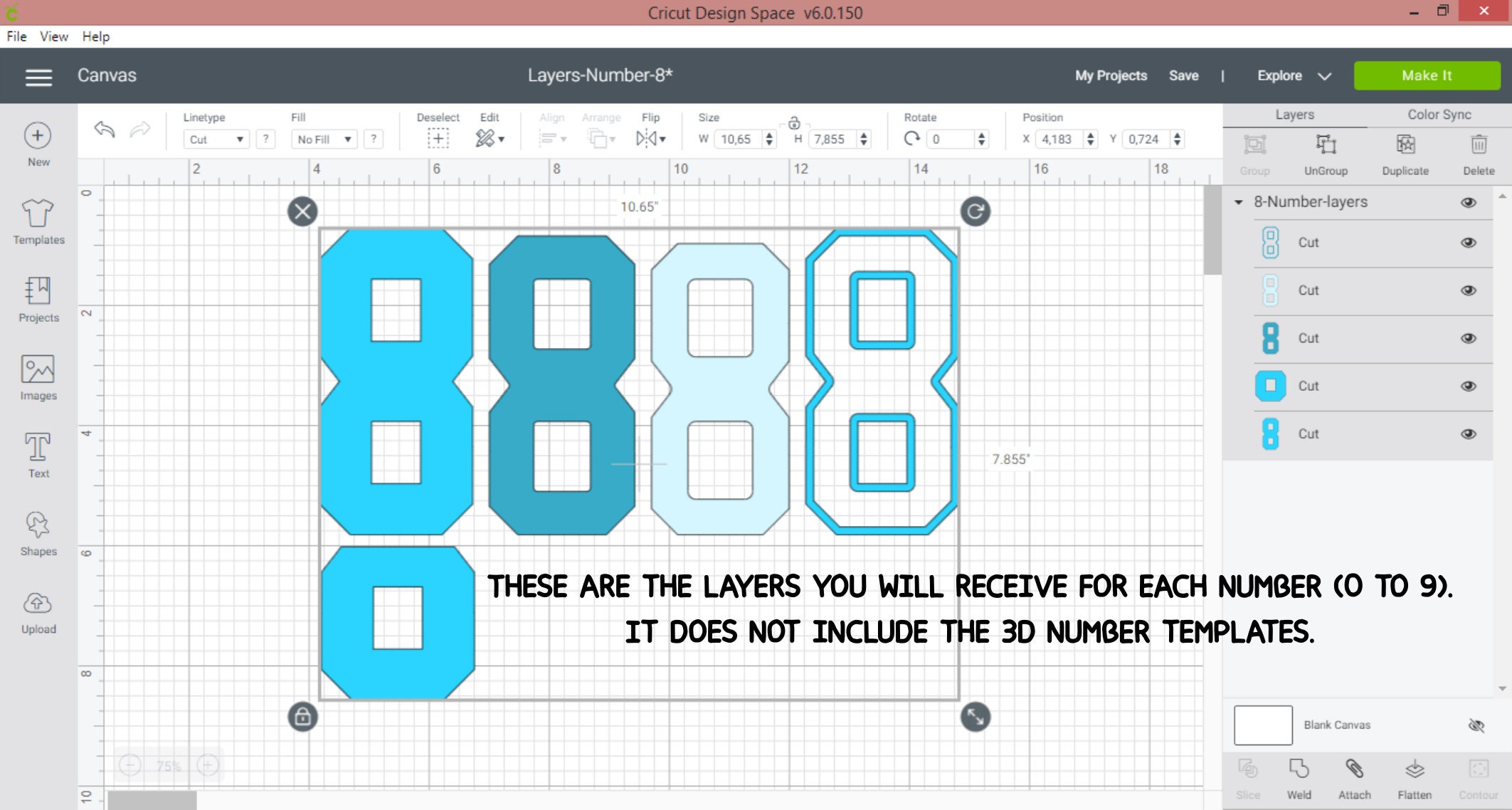The width and height of the screenshot is (1512, 810).
Task: Hide the top Cut layer
Action: [1468, 243]
